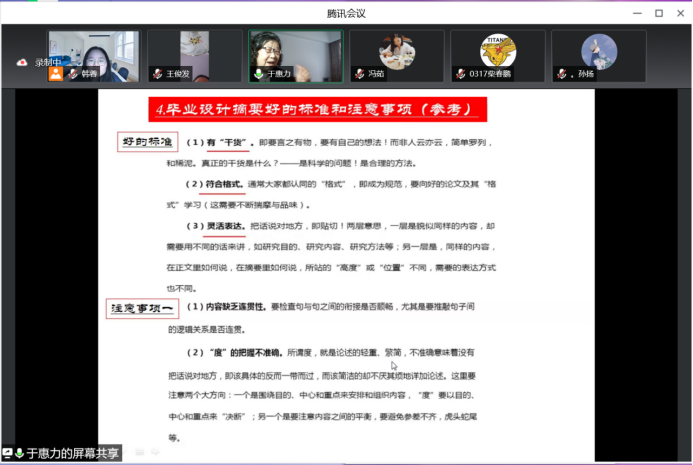Click the green active microphone icon beside 于惠力

point(258,74)
